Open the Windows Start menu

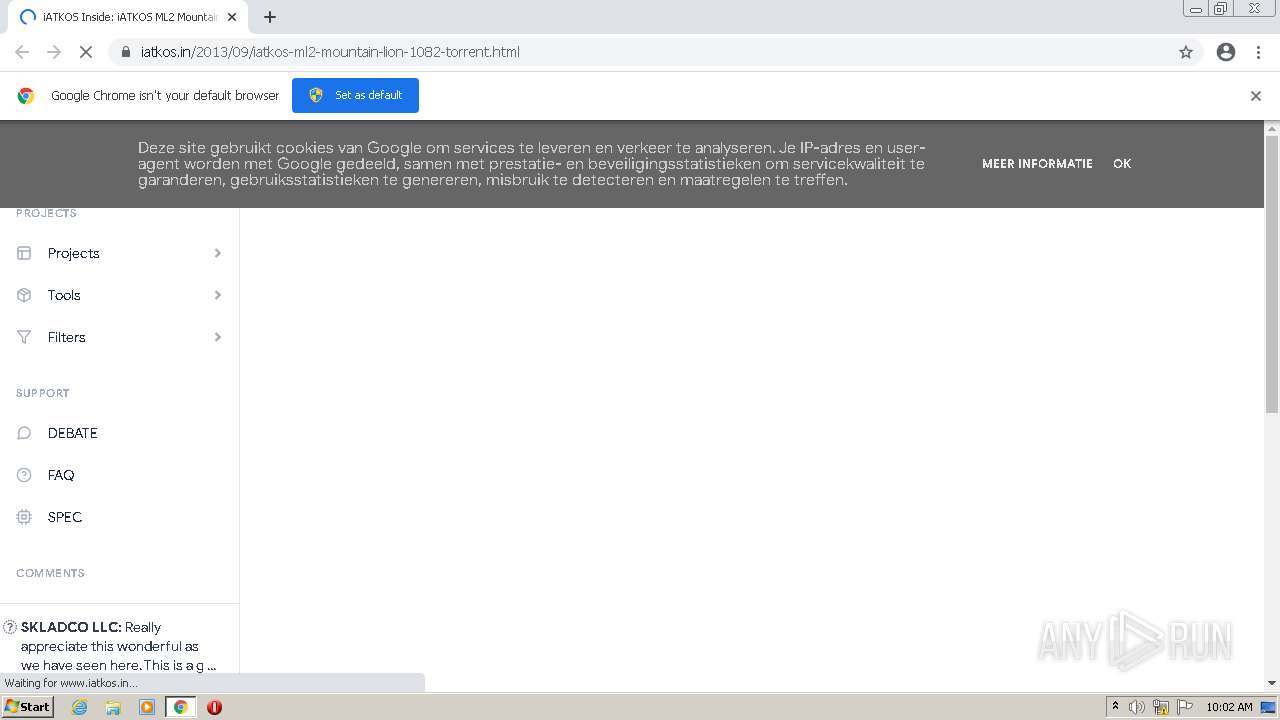coord(28,707)
